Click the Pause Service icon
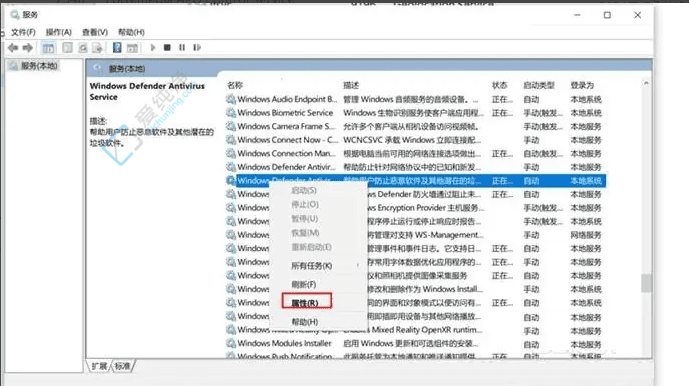Image resolution: width=689 pixels, height=386 pixels. (x=182, y=47)
